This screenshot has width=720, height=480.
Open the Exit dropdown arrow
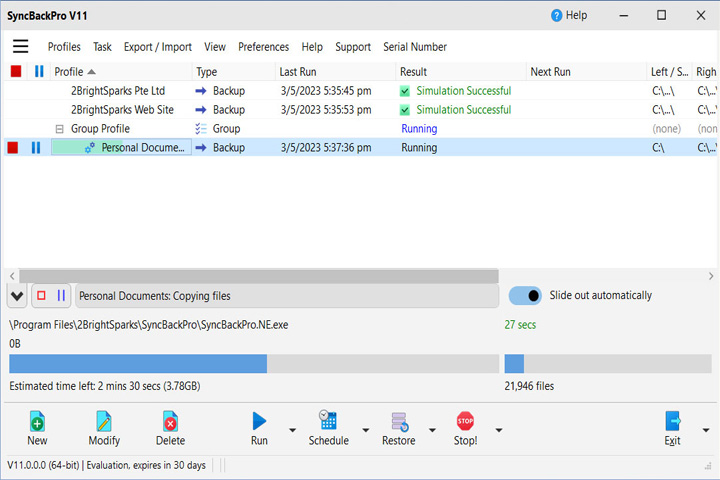(x=706, y=430)
